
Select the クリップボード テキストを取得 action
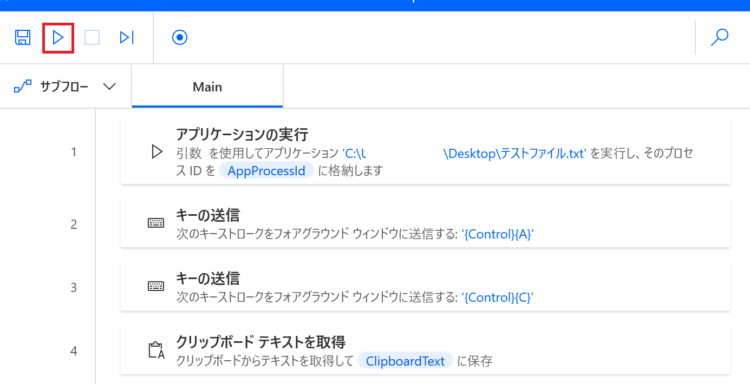pos(425,351)
